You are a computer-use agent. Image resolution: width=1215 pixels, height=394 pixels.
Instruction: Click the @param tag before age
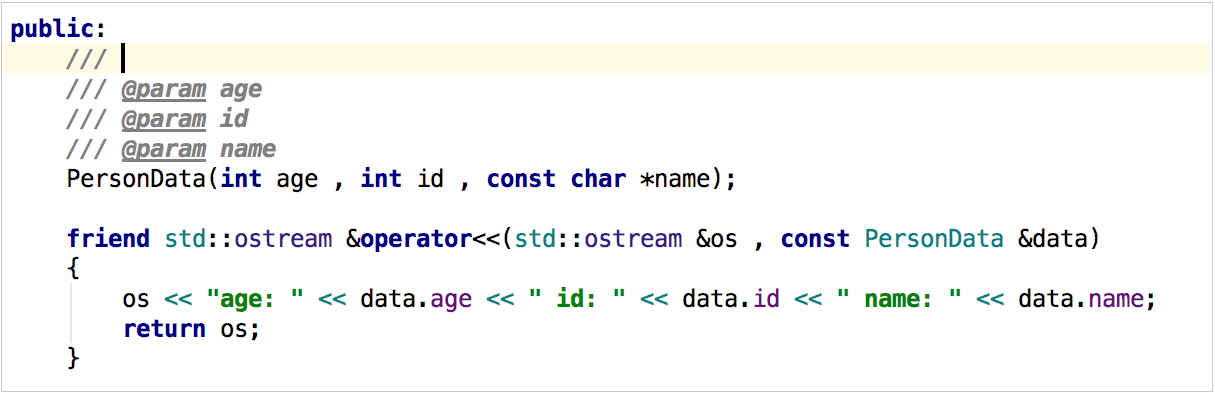[164, 89]
